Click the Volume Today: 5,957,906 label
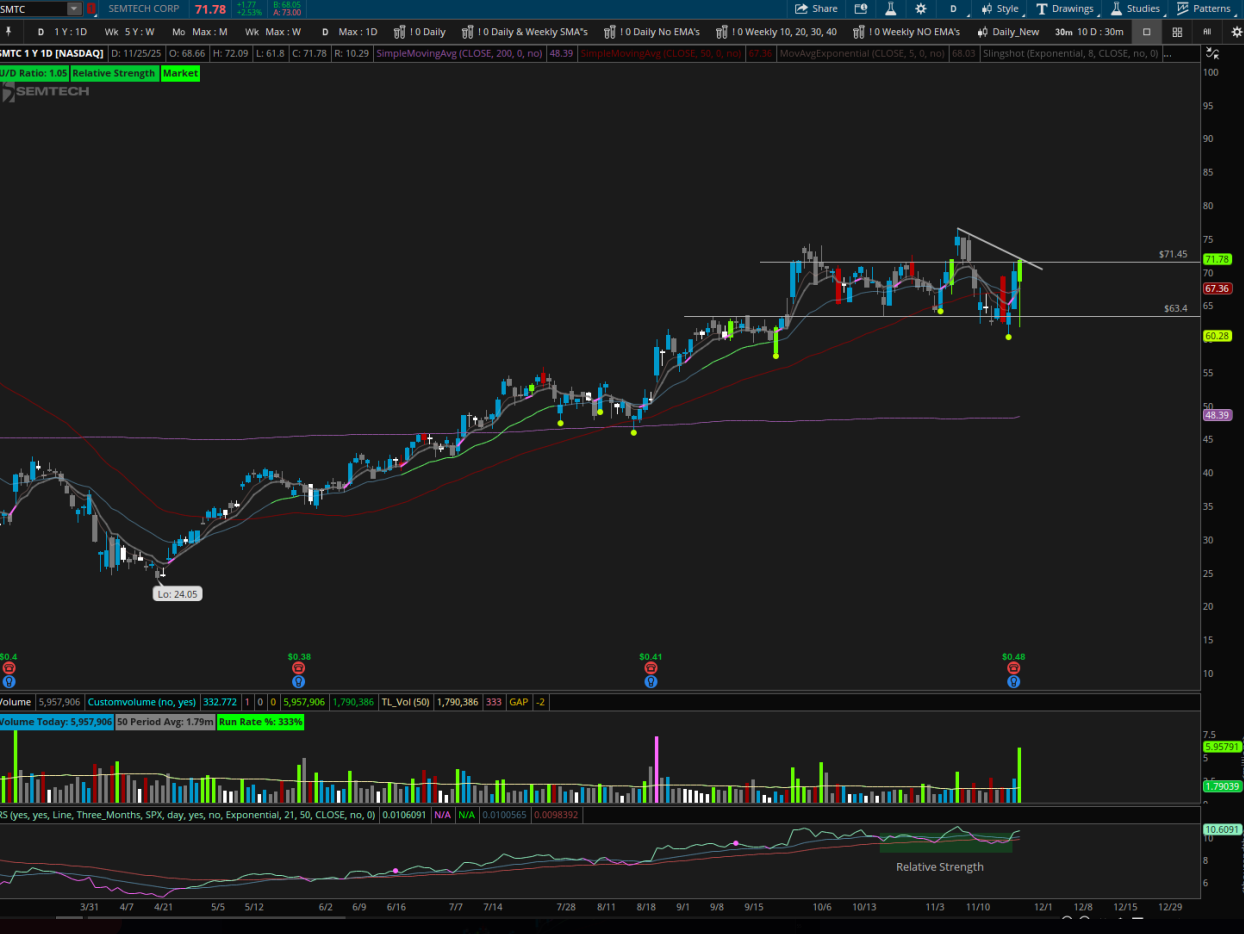 [56, 721]
